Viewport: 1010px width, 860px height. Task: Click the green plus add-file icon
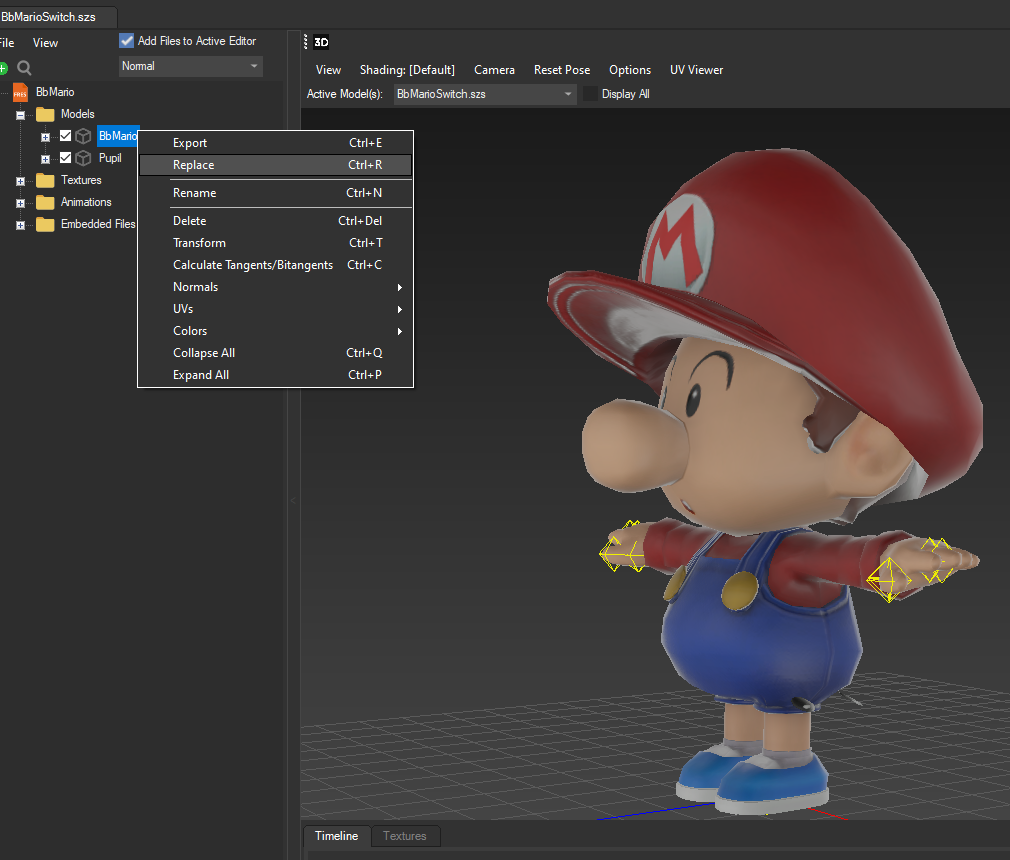pyautogui.click(x=5, y=68)
